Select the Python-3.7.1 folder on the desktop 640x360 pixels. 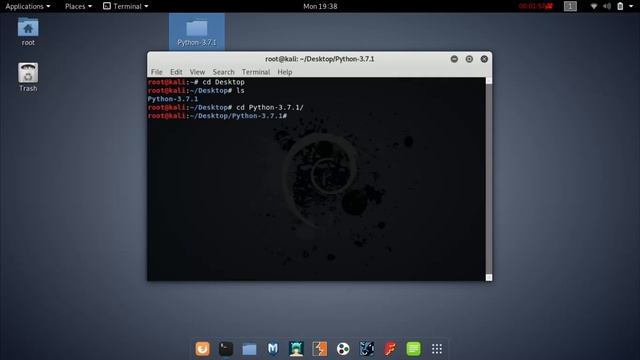coord(197,33)
